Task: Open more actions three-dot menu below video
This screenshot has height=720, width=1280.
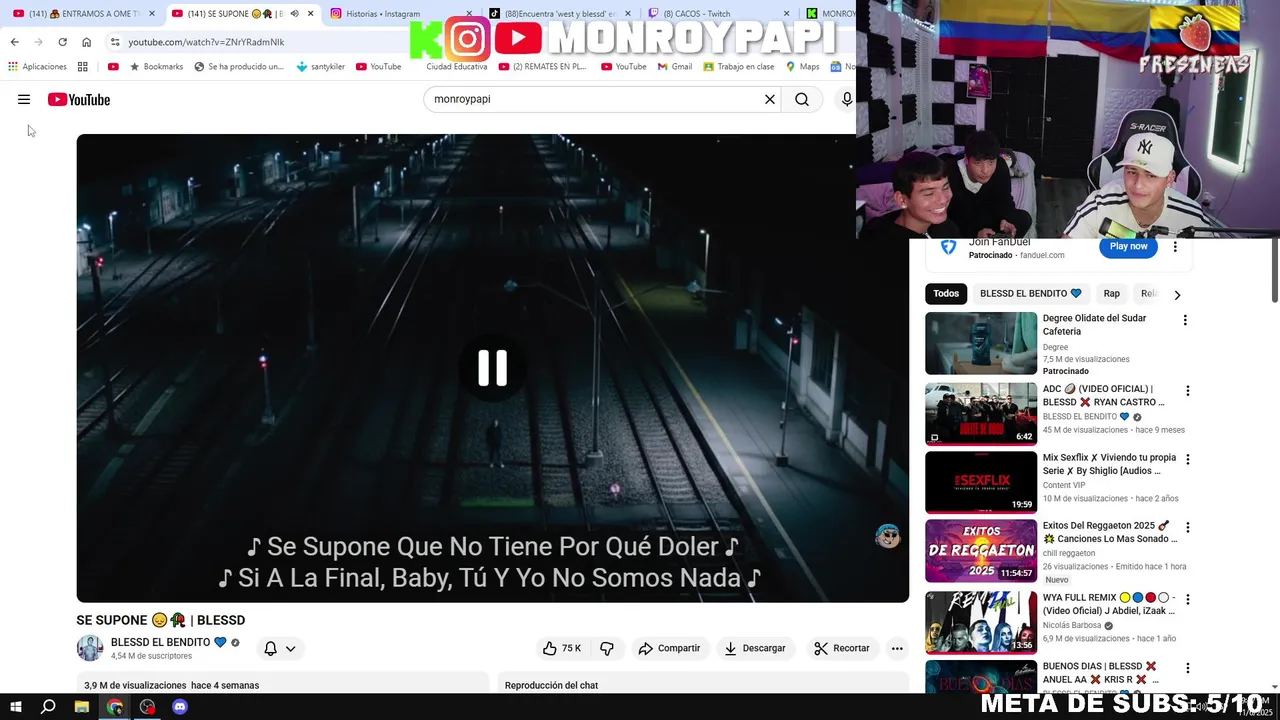Action: (897, 648)
